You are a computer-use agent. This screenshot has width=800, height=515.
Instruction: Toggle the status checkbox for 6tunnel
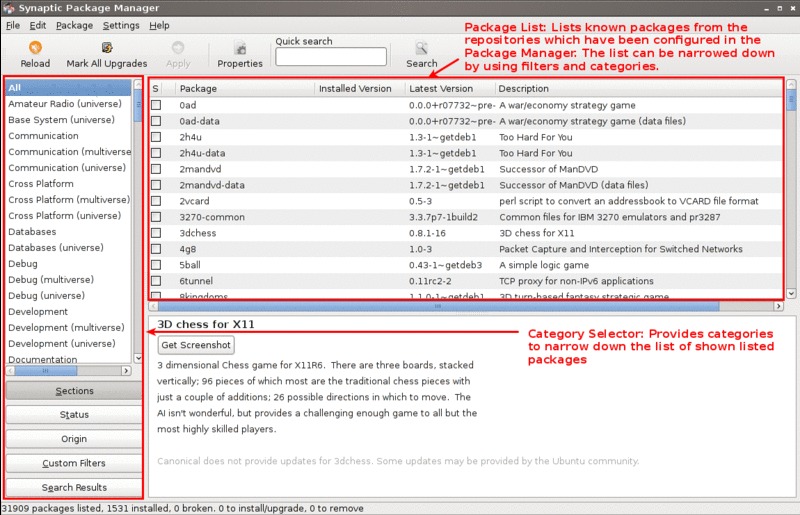pos(156,281)
